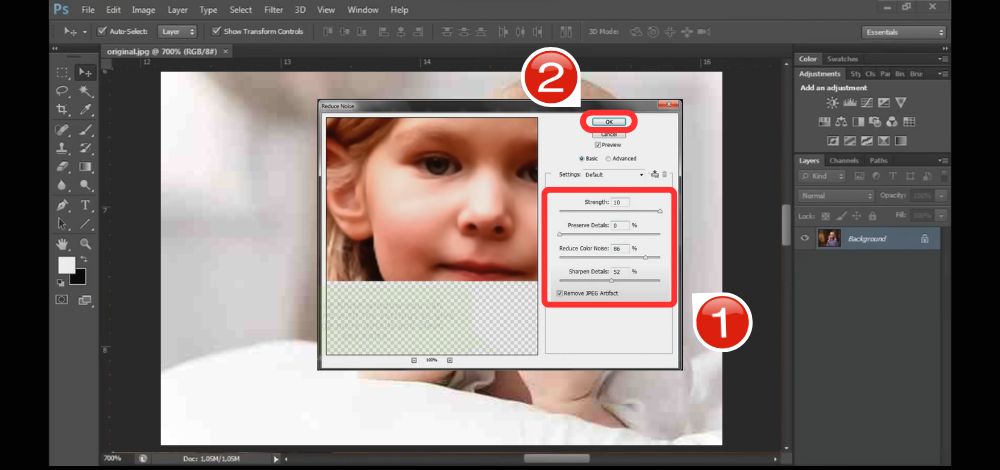Select the Horizontal Type tool

click(x=85, y=205)
